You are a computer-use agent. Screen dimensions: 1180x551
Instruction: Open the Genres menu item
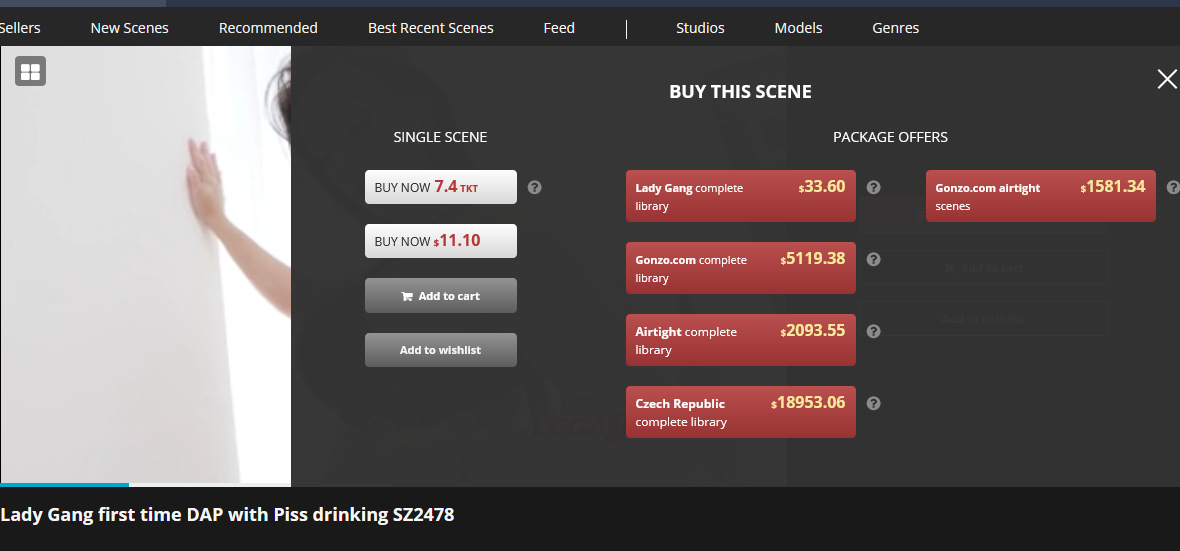click(895, 28)
